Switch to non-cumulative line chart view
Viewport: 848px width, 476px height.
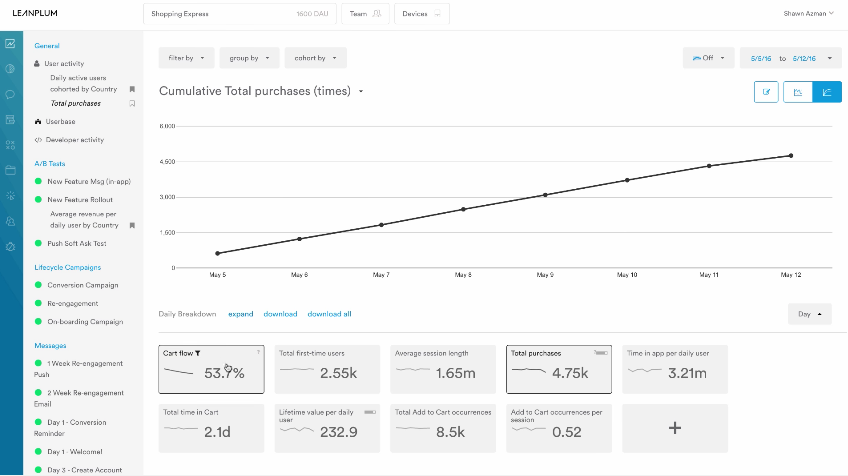[x=798, y=92]
